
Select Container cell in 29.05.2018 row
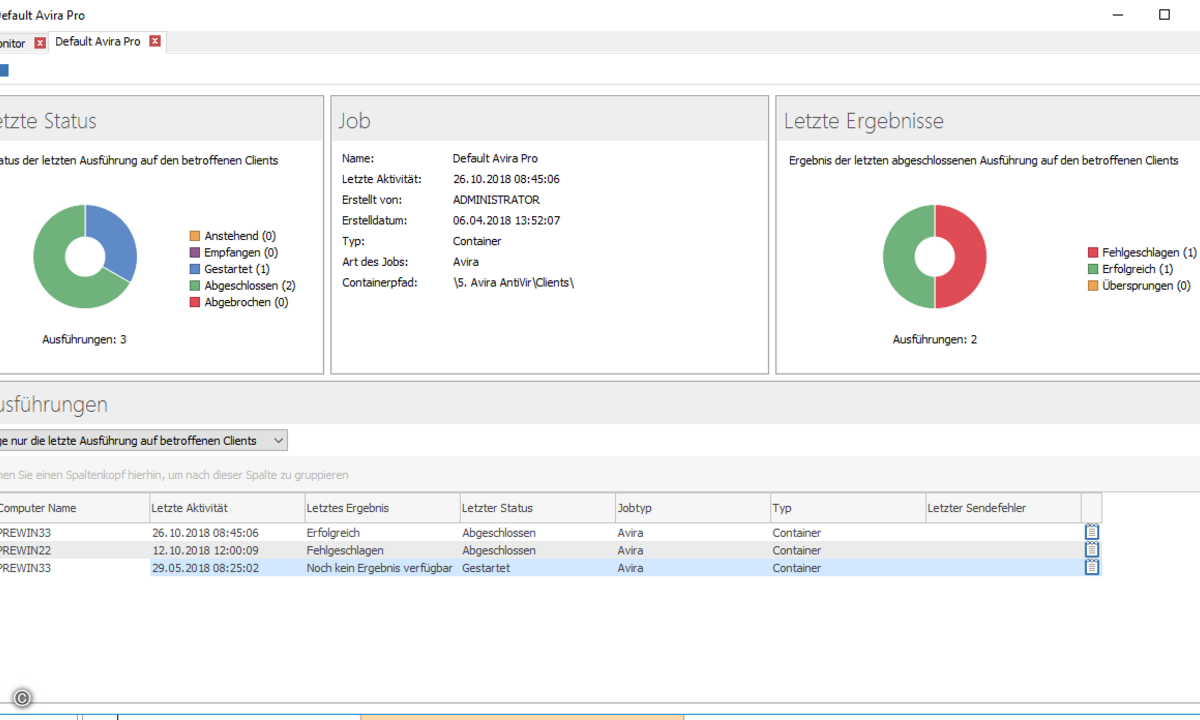pyautogui.click(x=847, y=568)
